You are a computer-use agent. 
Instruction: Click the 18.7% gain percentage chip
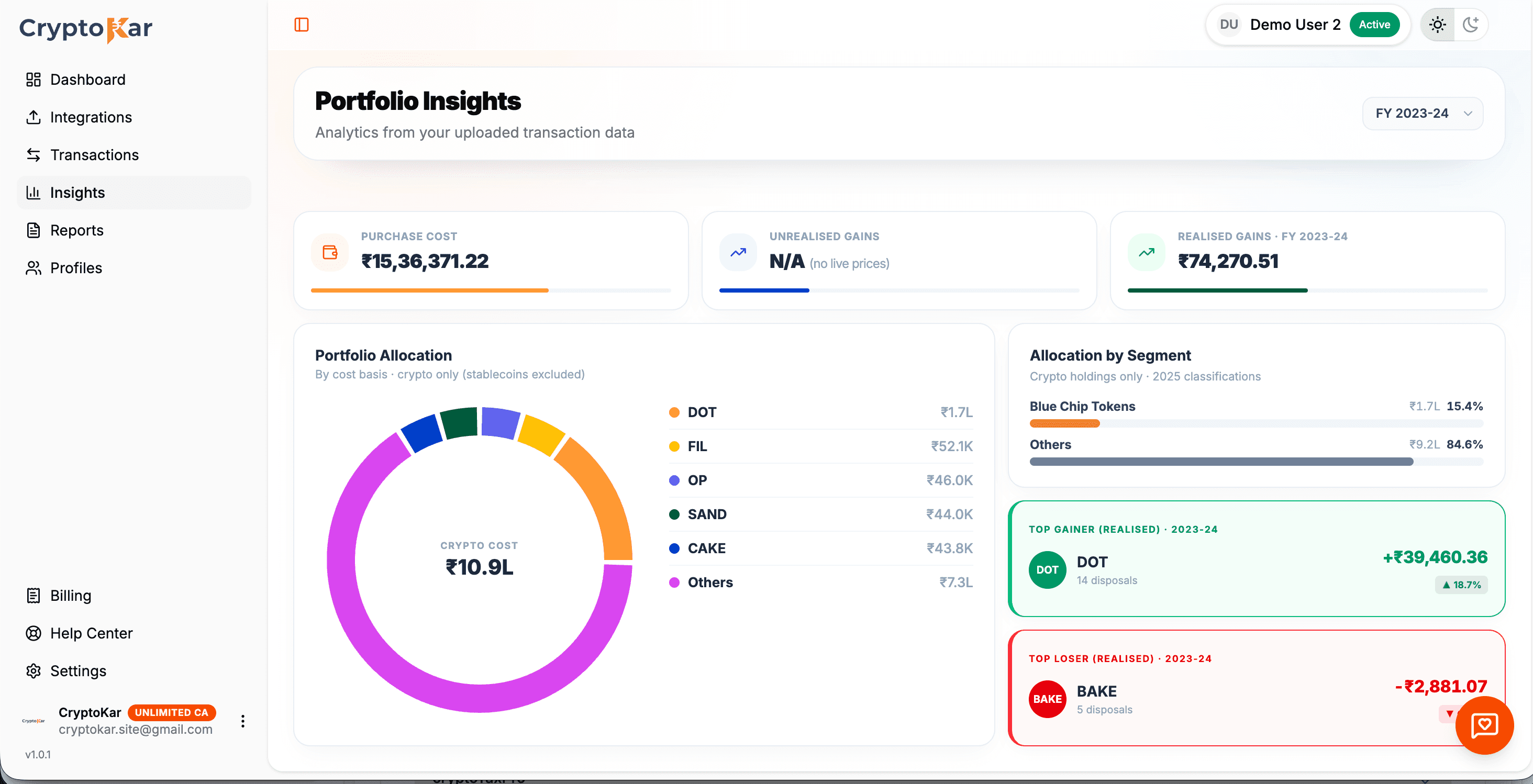(1461, 585)
